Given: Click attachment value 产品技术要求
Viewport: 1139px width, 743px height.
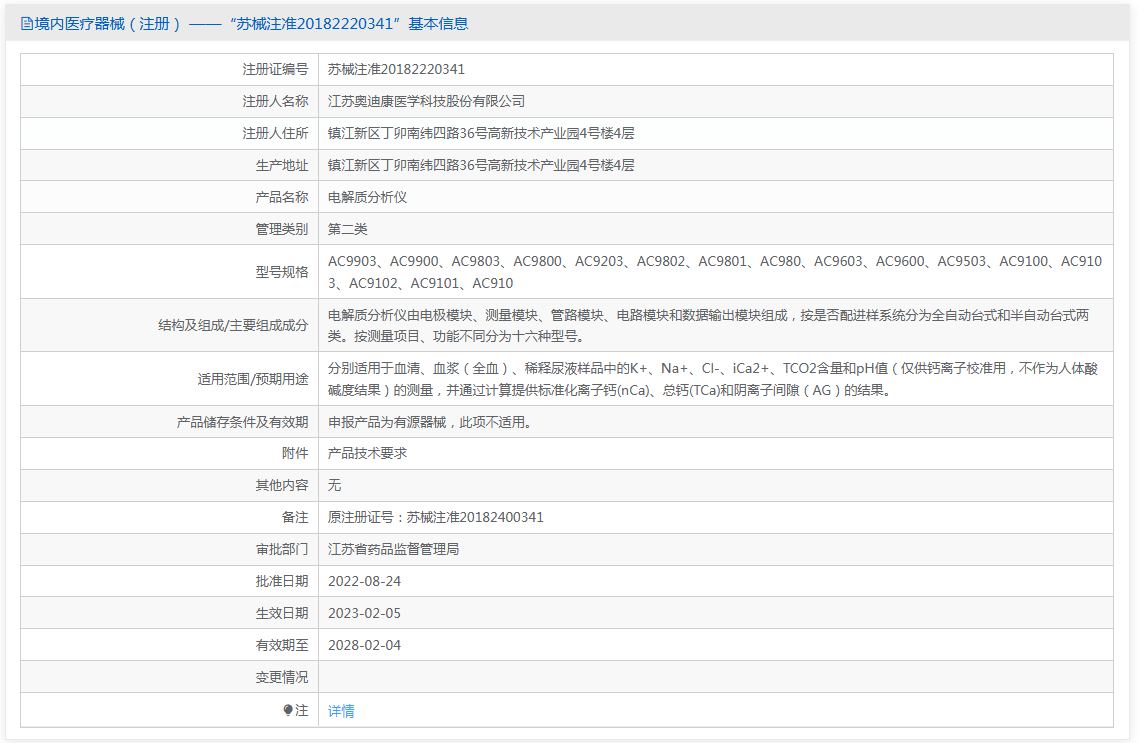Looking at the screenshot, I should pos(367,453).
